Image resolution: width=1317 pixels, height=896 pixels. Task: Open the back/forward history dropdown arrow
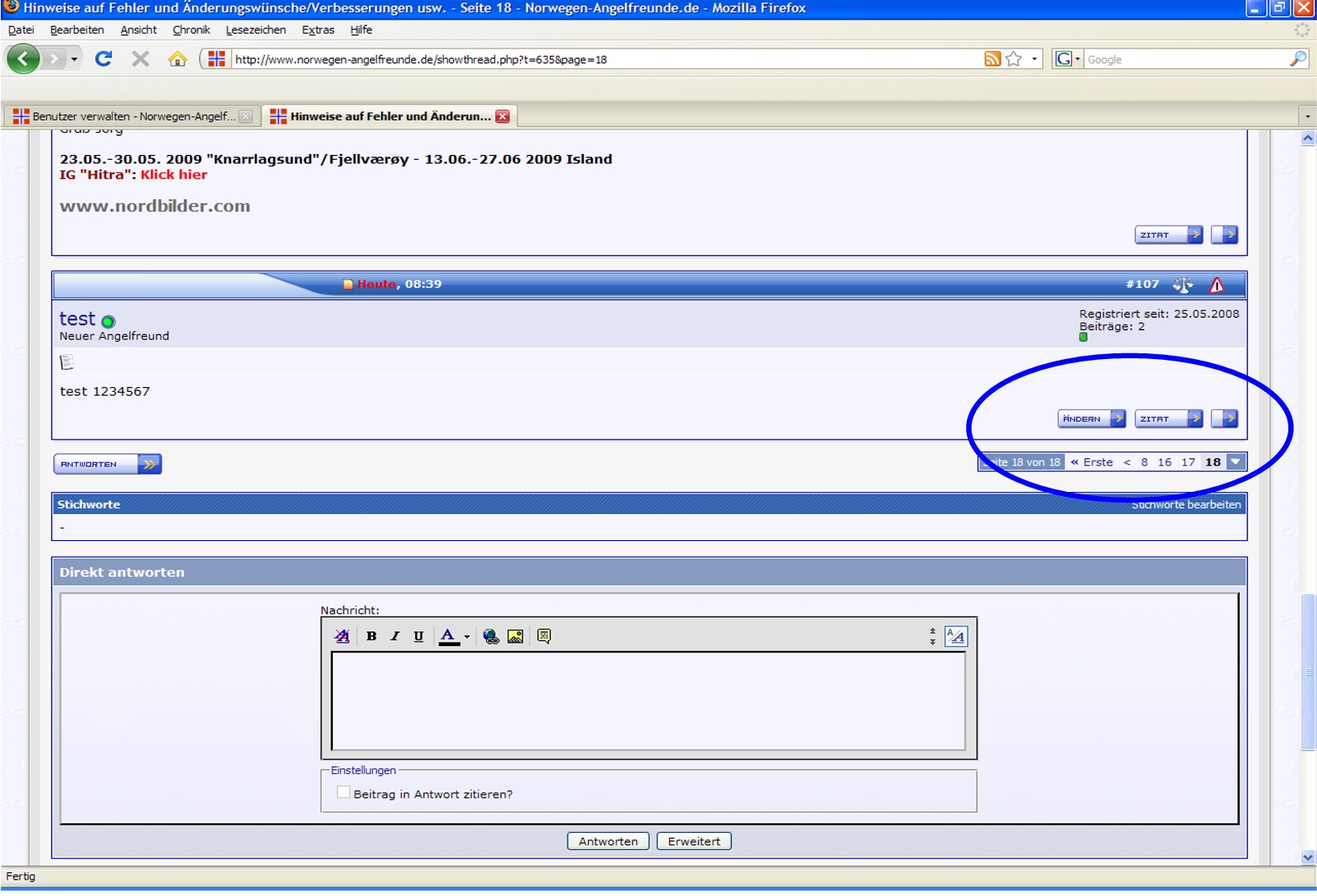(x=74, y=59)
